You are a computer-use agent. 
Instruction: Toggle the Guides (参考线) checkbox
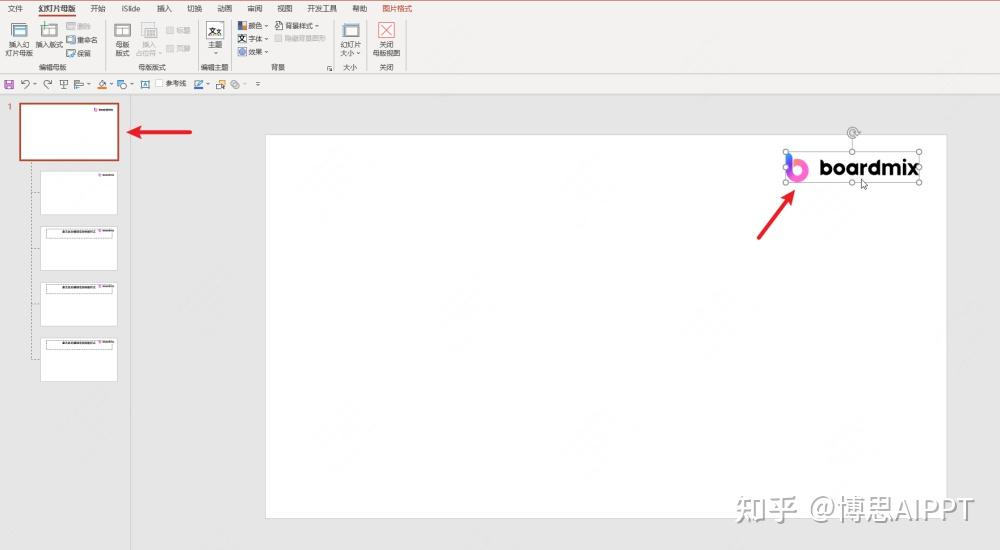pyautogui.click(x=159, y=84)
